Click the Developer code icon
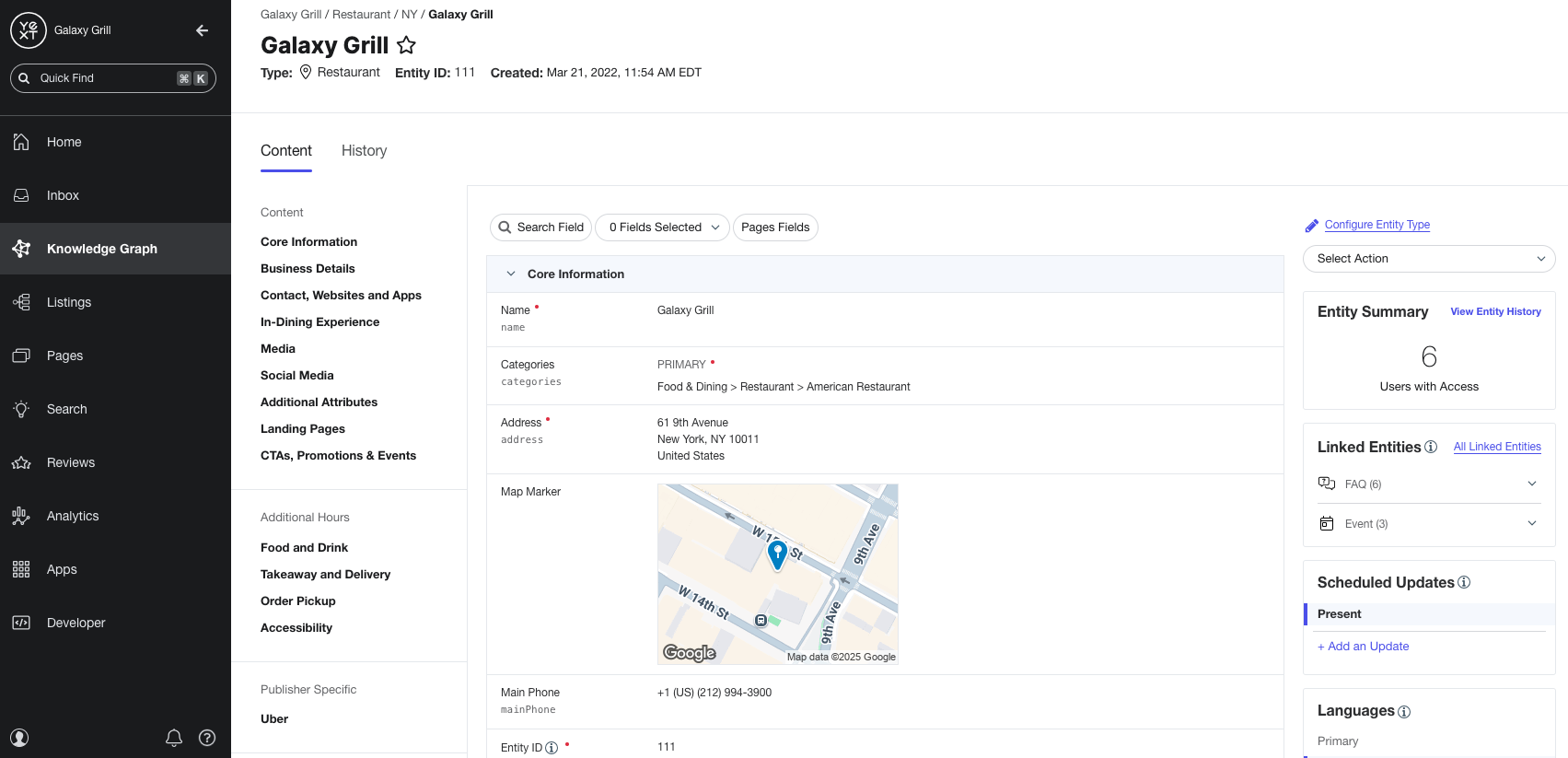Viewport: 1568px width, 758px height. coord(21,623)
